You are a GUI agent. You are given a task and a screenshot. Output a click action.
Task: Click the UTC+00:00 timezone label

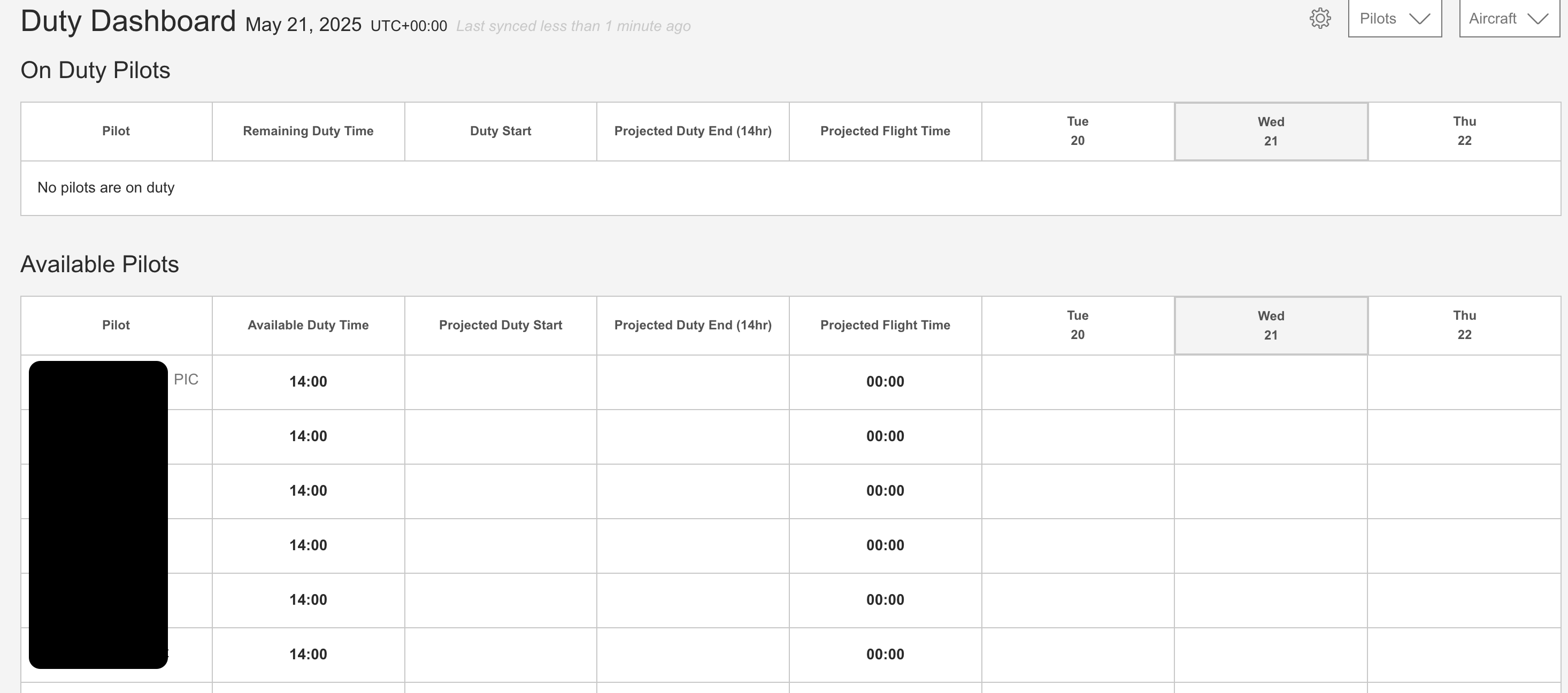tap(409, 26)
